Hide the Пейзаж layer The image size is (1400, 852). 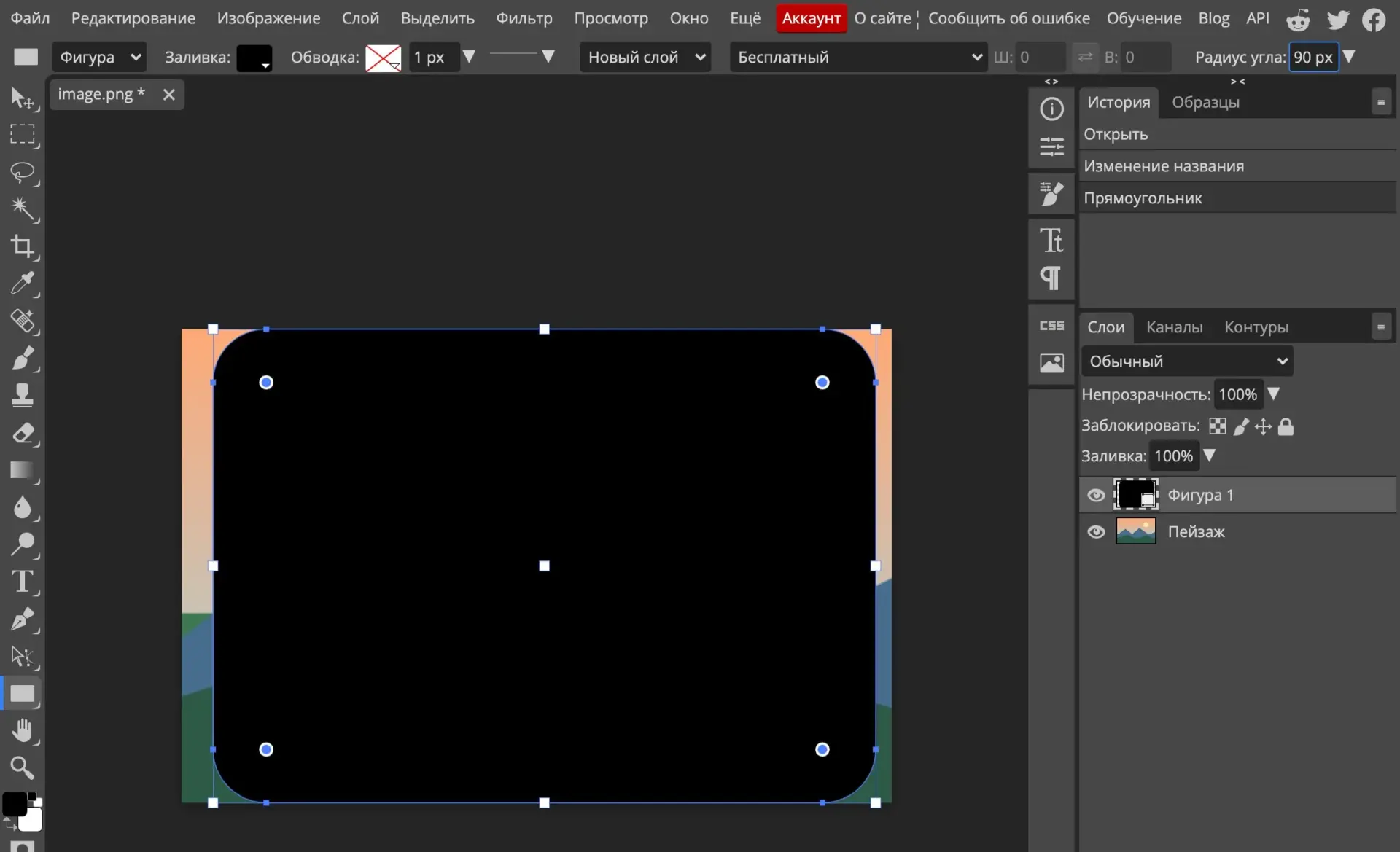coord(1096,532)
